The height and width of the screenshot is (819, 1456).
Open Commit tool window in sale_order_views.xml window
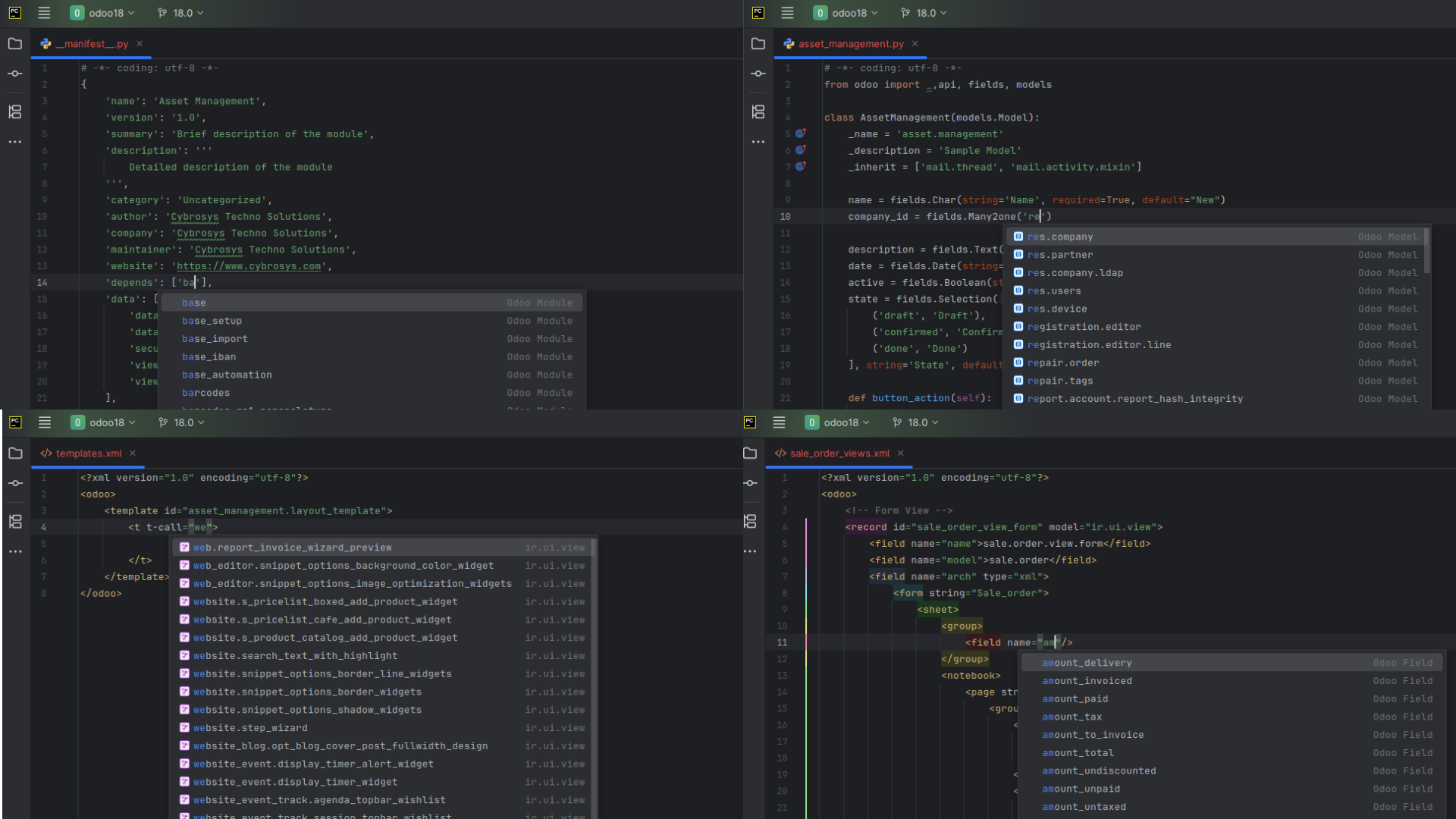[750, 483]
